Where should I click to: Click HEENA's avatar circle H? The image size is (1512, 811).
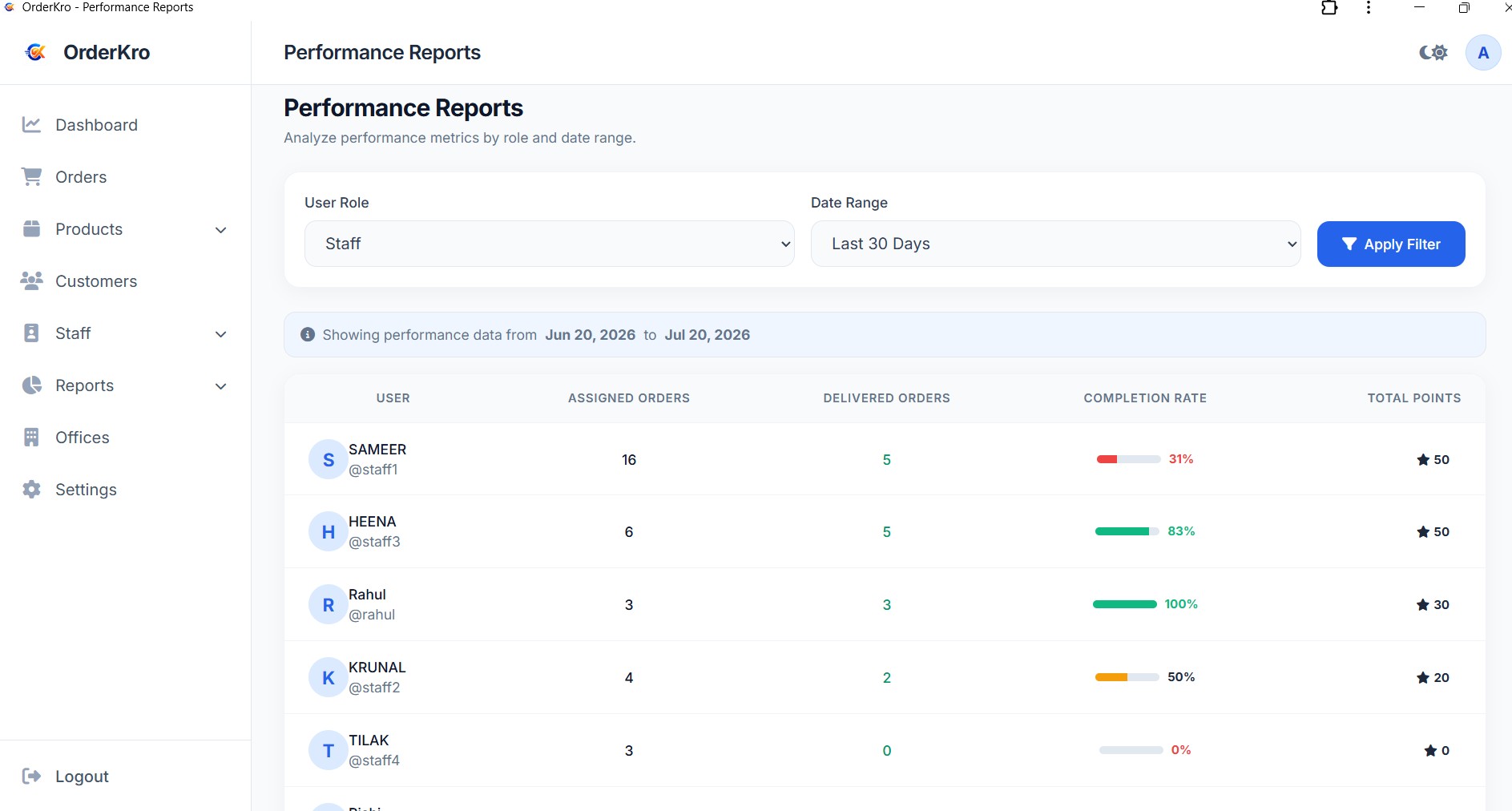(x=329, y=531)
